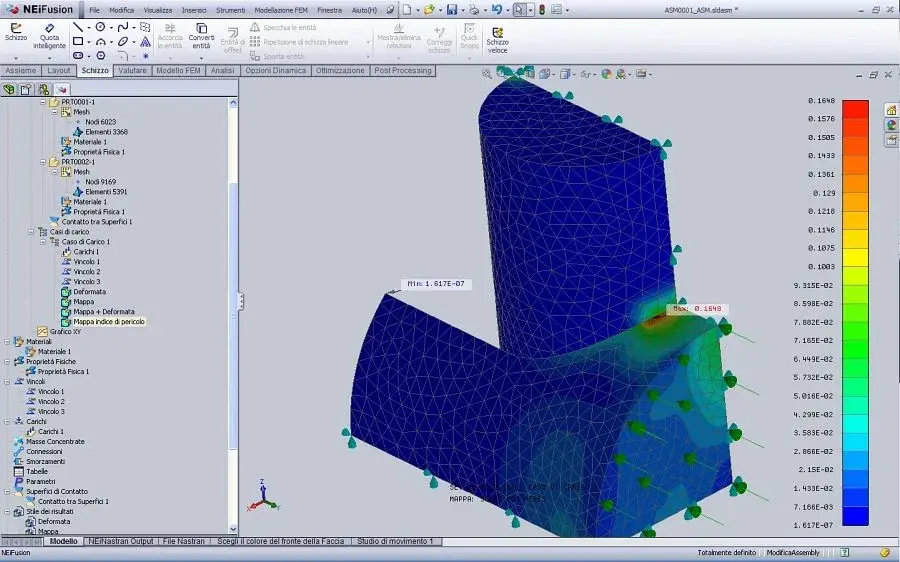Open the NEiFusion analysis tree tab icon
The image size is (900, 562).
click(x=61, y=90)
